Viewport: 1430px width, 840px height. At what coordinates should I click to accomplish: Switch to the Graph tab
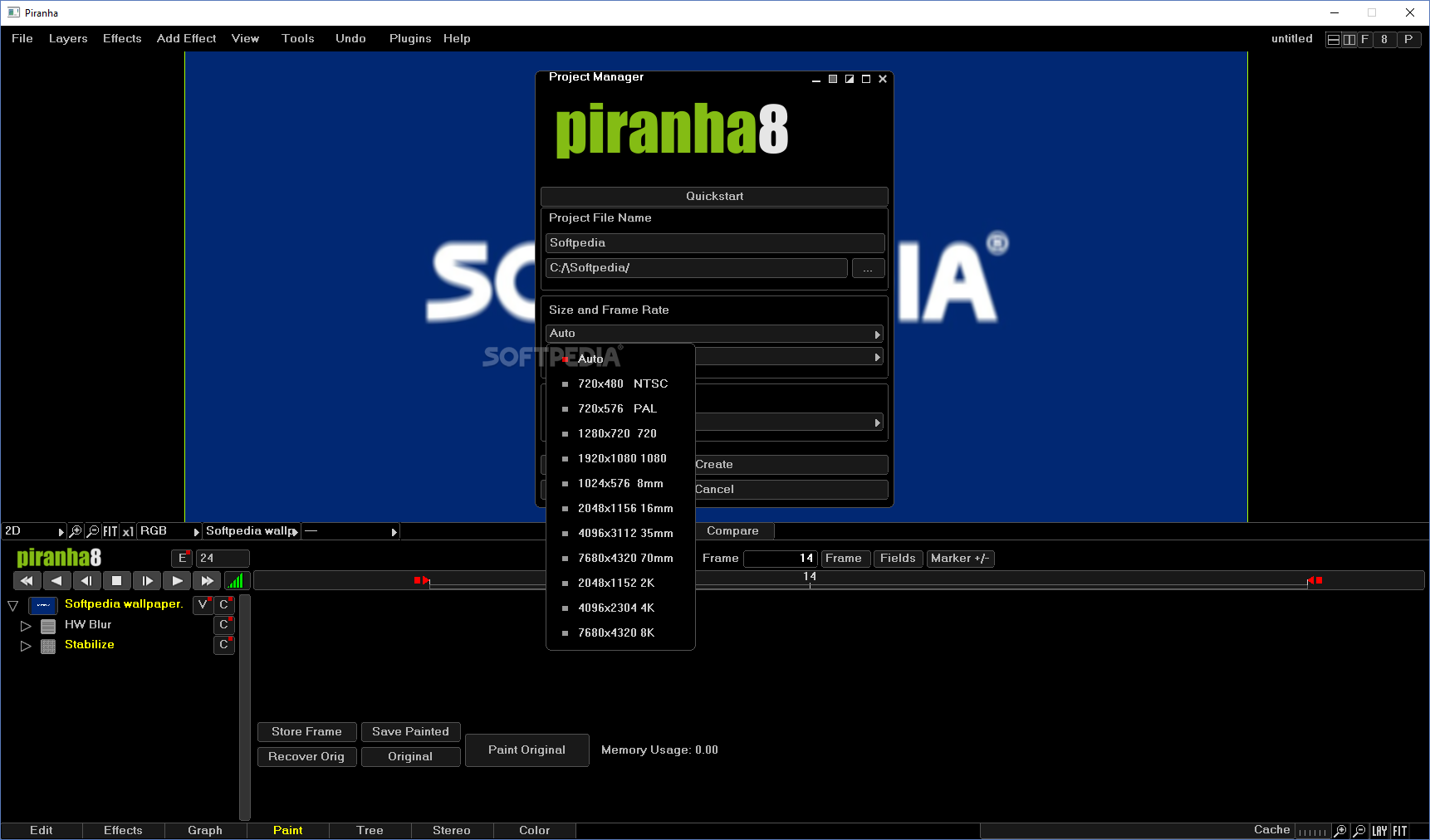click(x=205, y=831)
